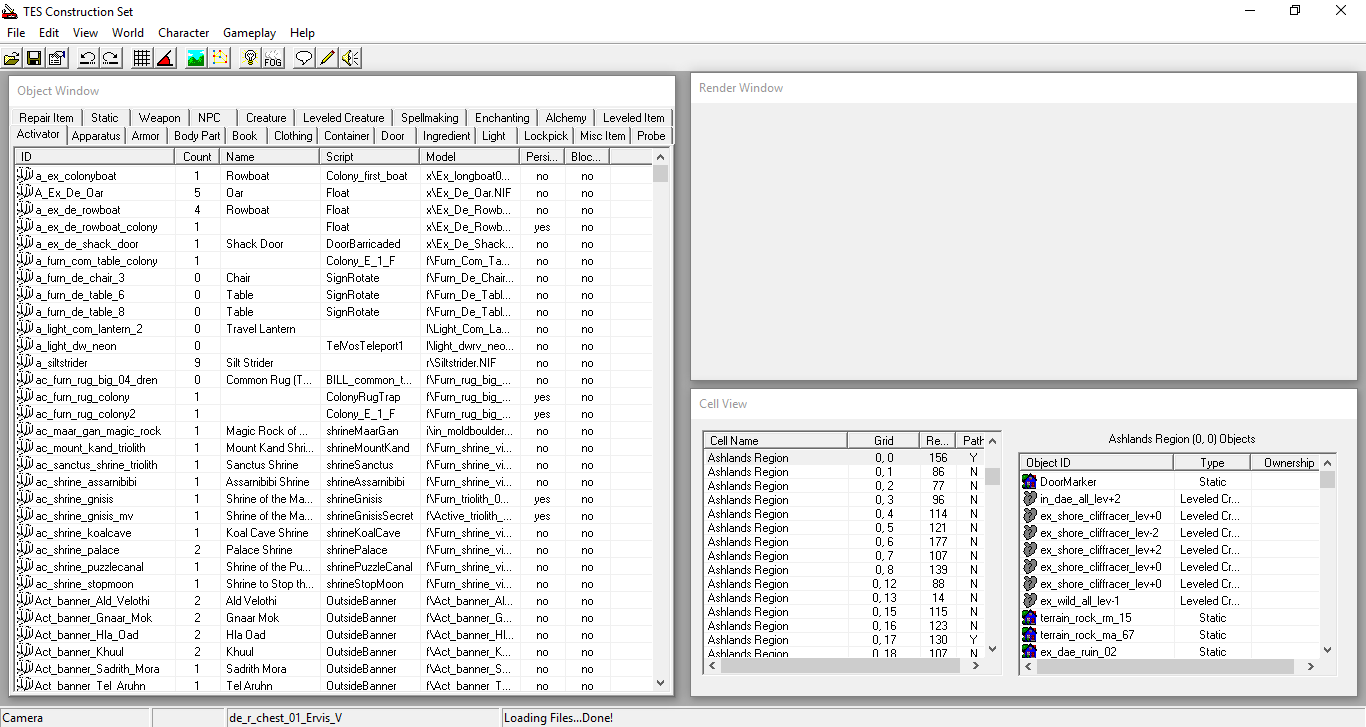Image resolution: width=1366 pixels, height=727 pixels.
Task: Sort cell objects by Type column header
Action: [1212, 463]
